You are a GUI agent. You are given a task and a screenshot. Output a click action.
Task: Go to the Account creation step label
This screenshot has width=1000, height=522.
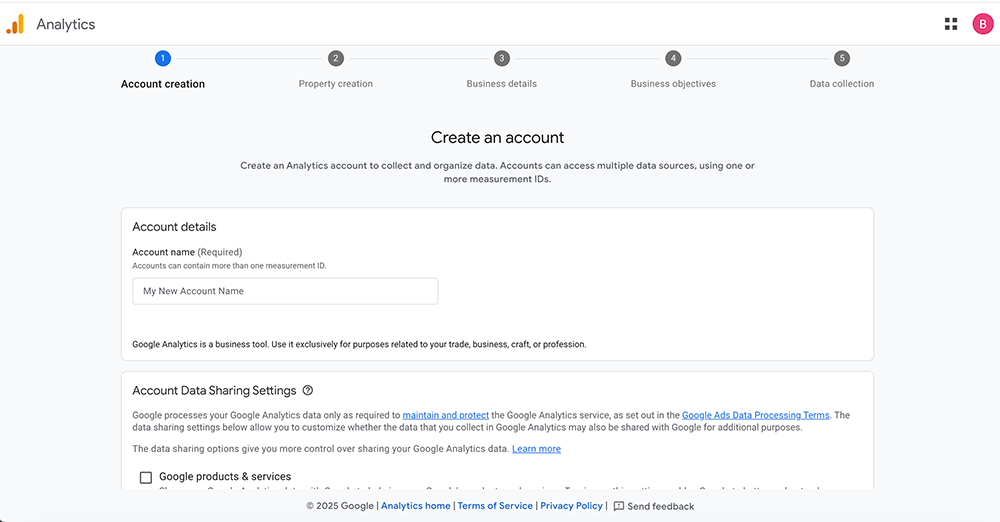tap(163, 84)
